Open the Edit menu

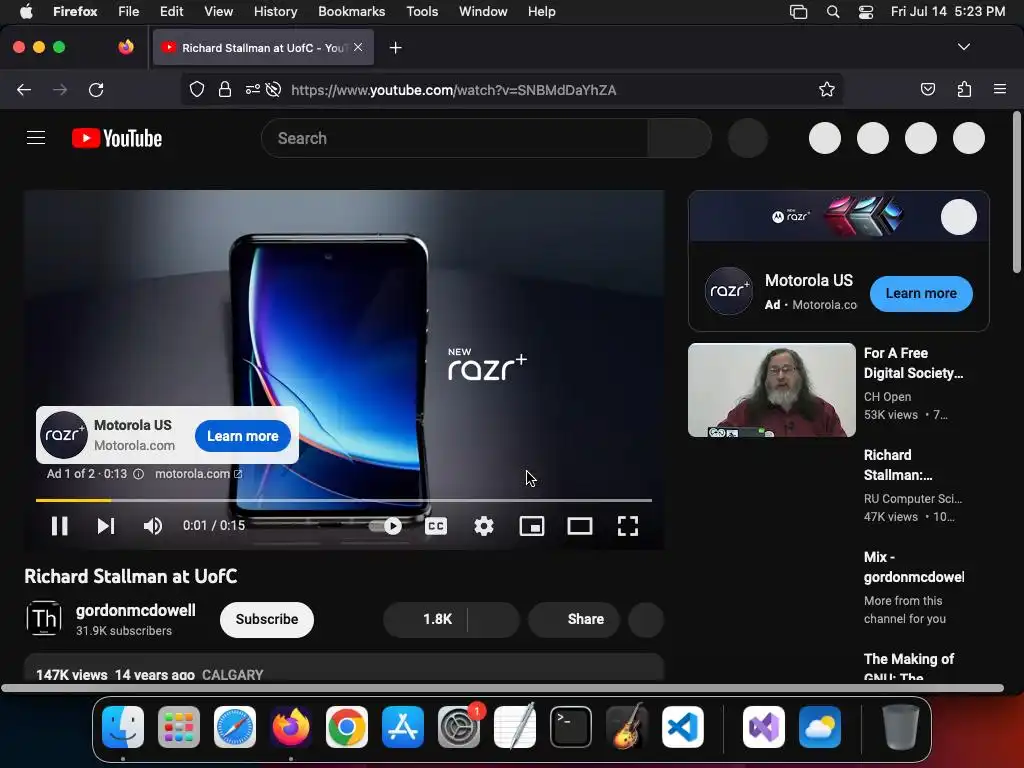pos(171,12)
